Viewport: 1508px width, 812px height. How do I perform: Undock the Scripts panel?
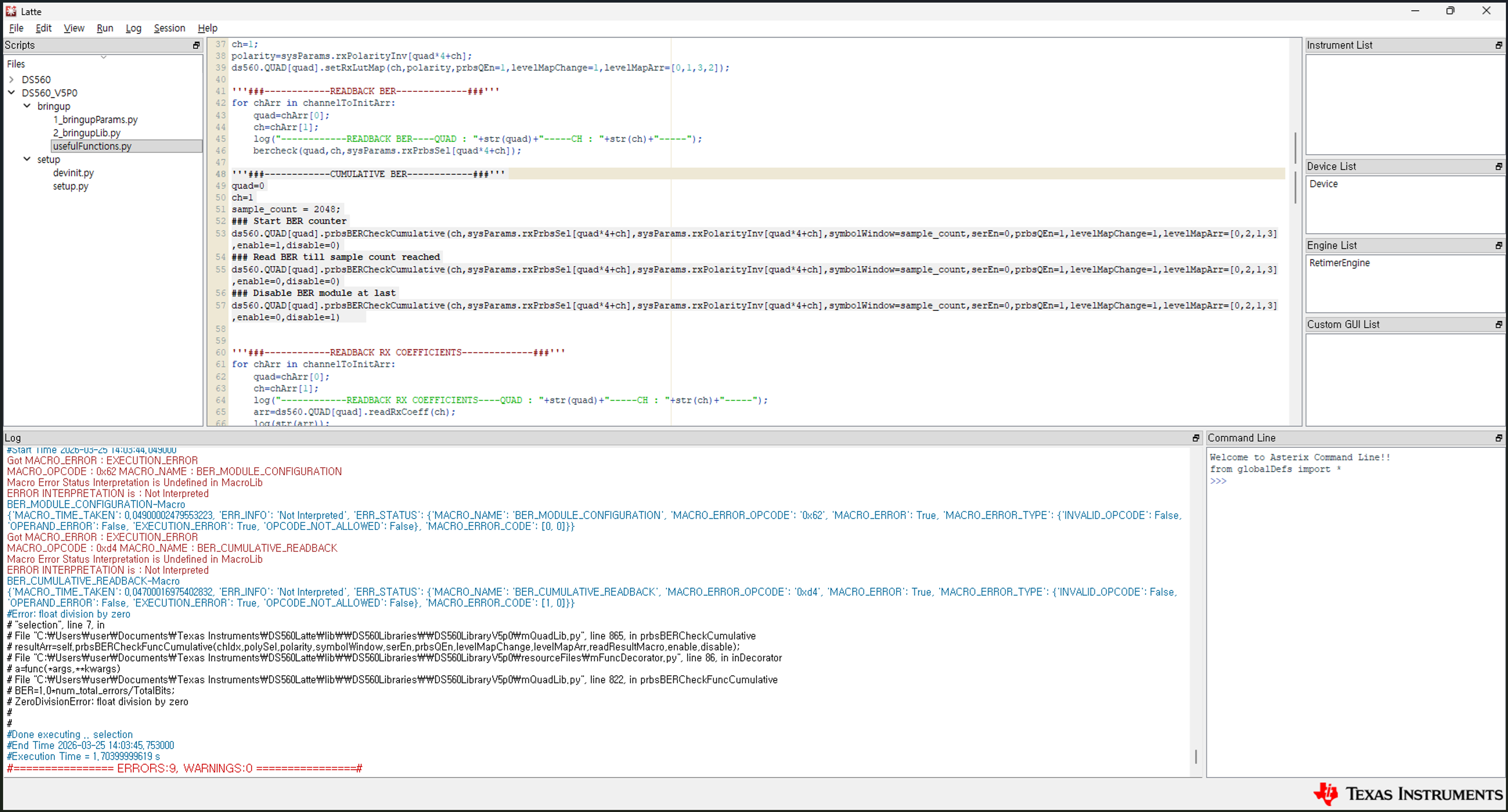(x=196, y=45)
